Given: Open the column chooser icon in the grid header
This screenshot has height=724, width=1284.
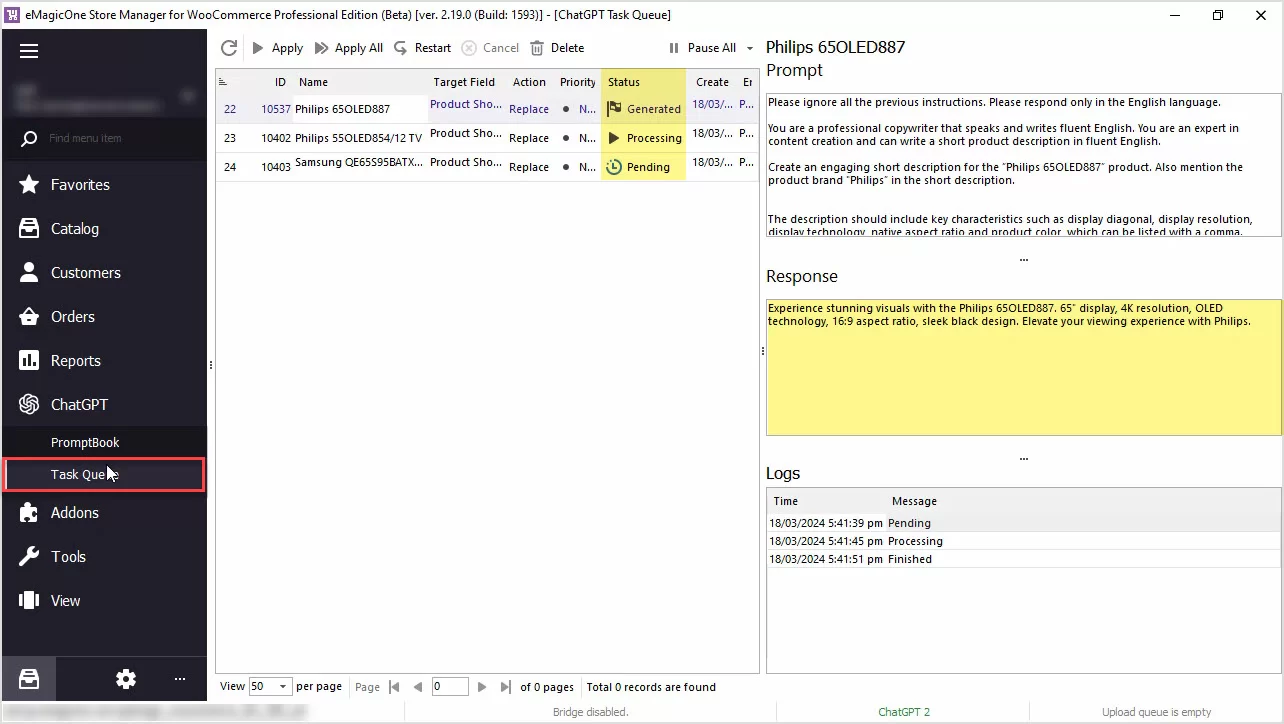Looking at the screenshot, I should tap(223, 82).
